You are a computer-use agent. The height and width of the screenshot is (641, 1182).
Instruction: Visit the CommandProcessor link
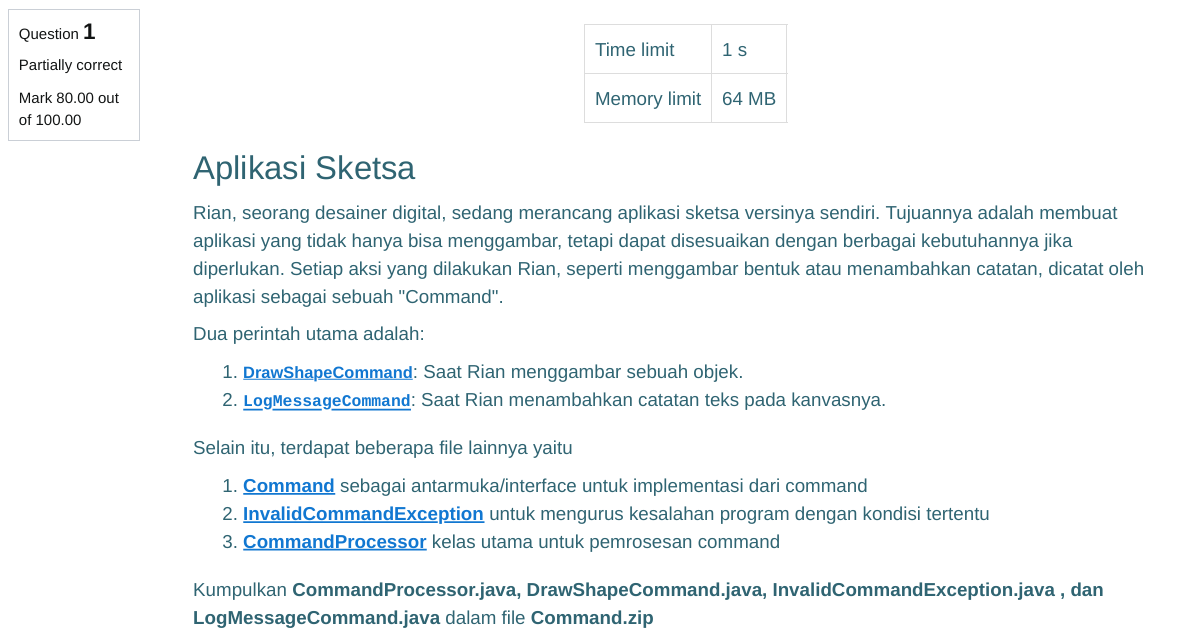pos(334,542)
